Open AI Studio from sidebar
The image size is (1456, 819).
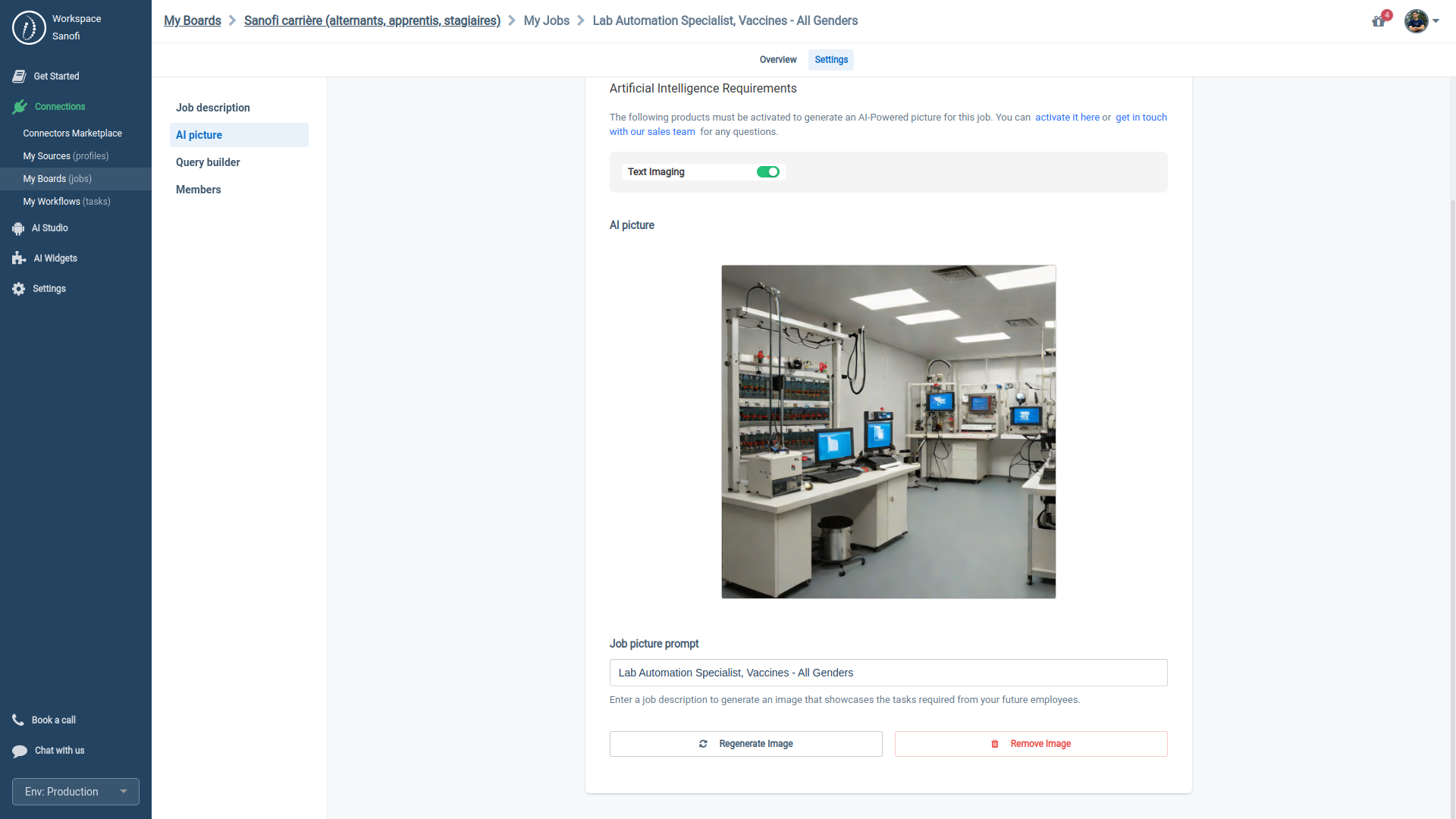[50, 227]
